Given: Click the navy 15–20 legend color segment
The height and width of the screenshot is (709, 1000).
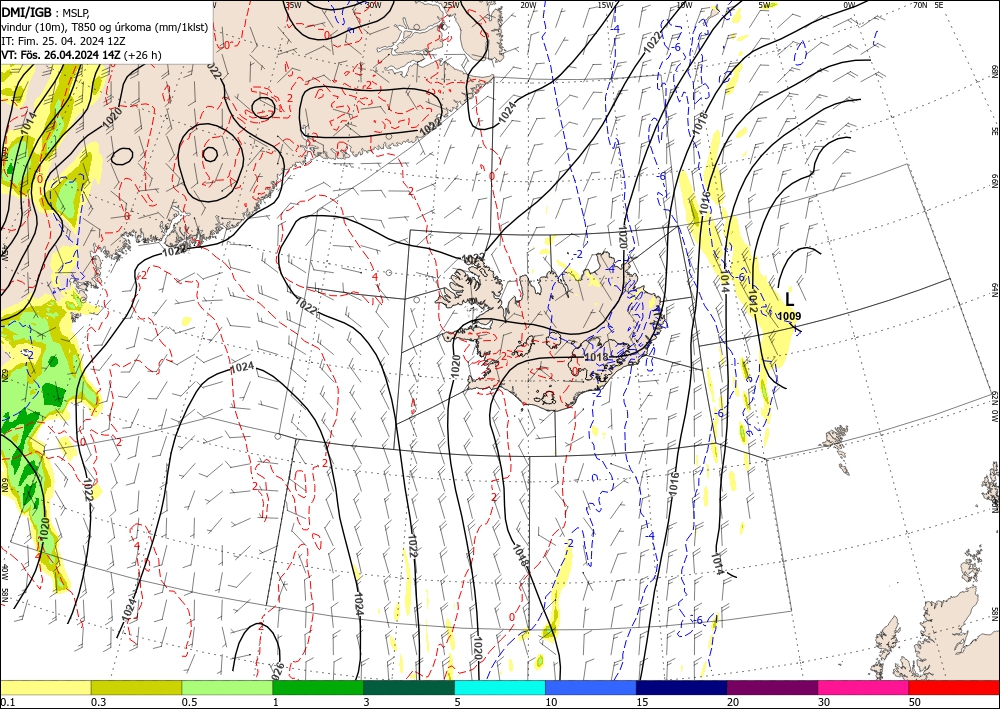Looking at the screenshot, I should (x=682, y=687).
